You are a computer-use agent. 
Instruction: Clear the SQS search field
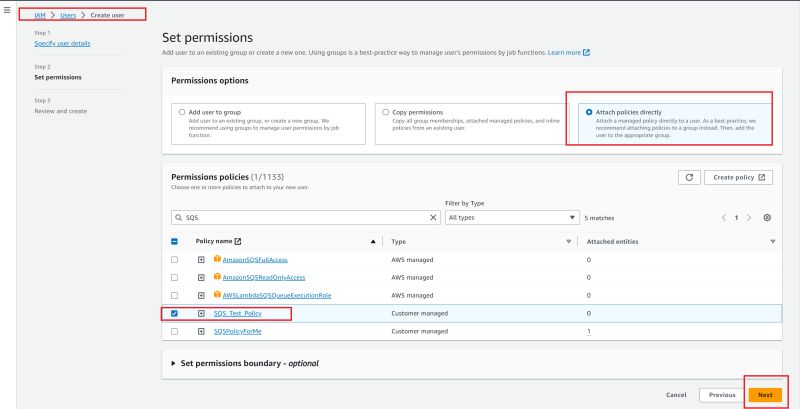[433, 218]
